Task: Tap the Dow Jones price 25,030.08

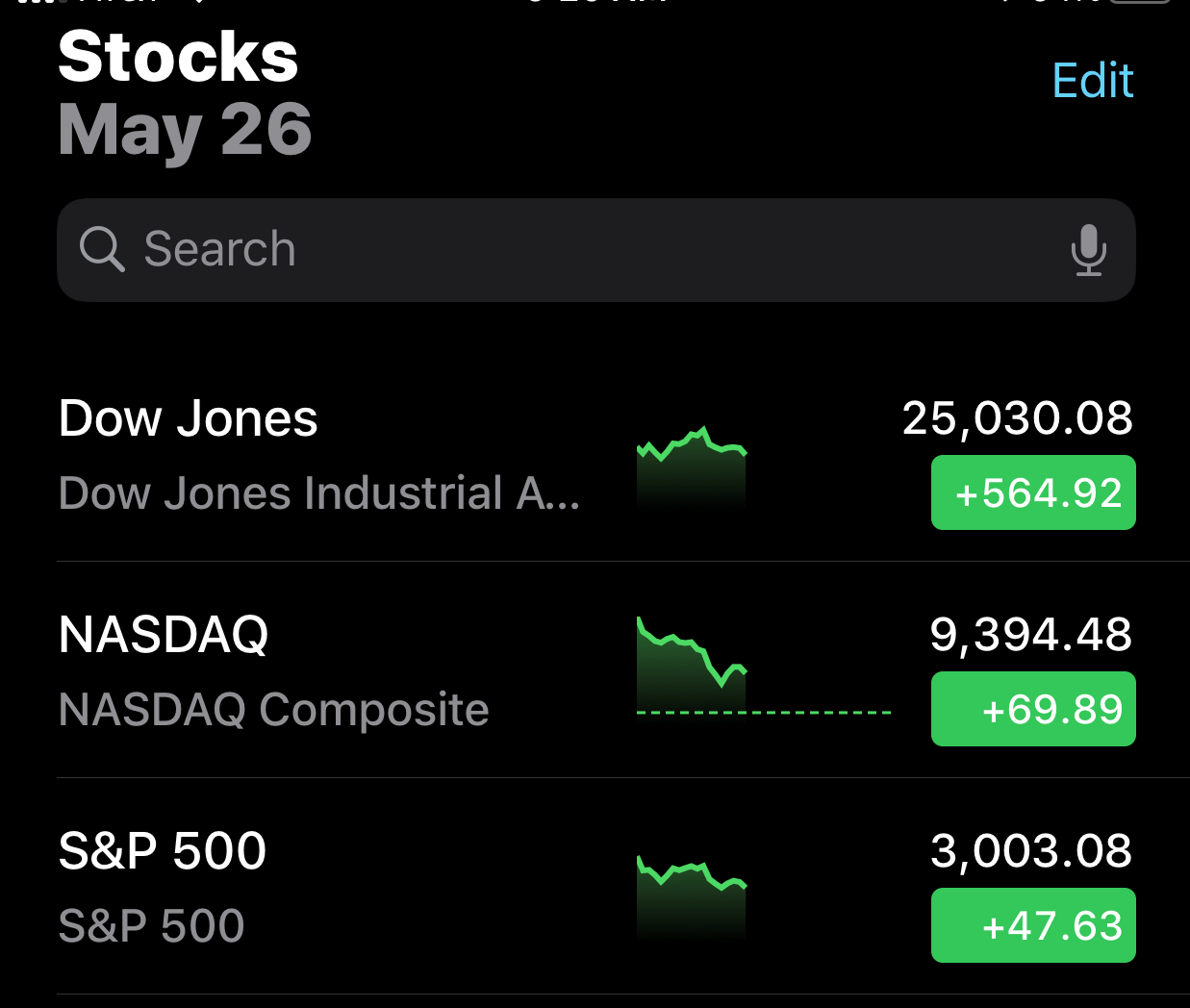Action: 1017,418
